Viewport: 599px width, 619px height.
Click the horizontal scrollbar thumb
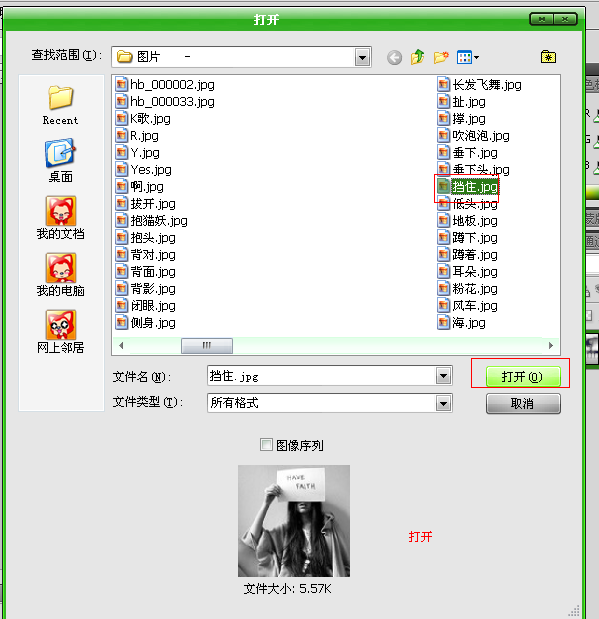point(207,345)
